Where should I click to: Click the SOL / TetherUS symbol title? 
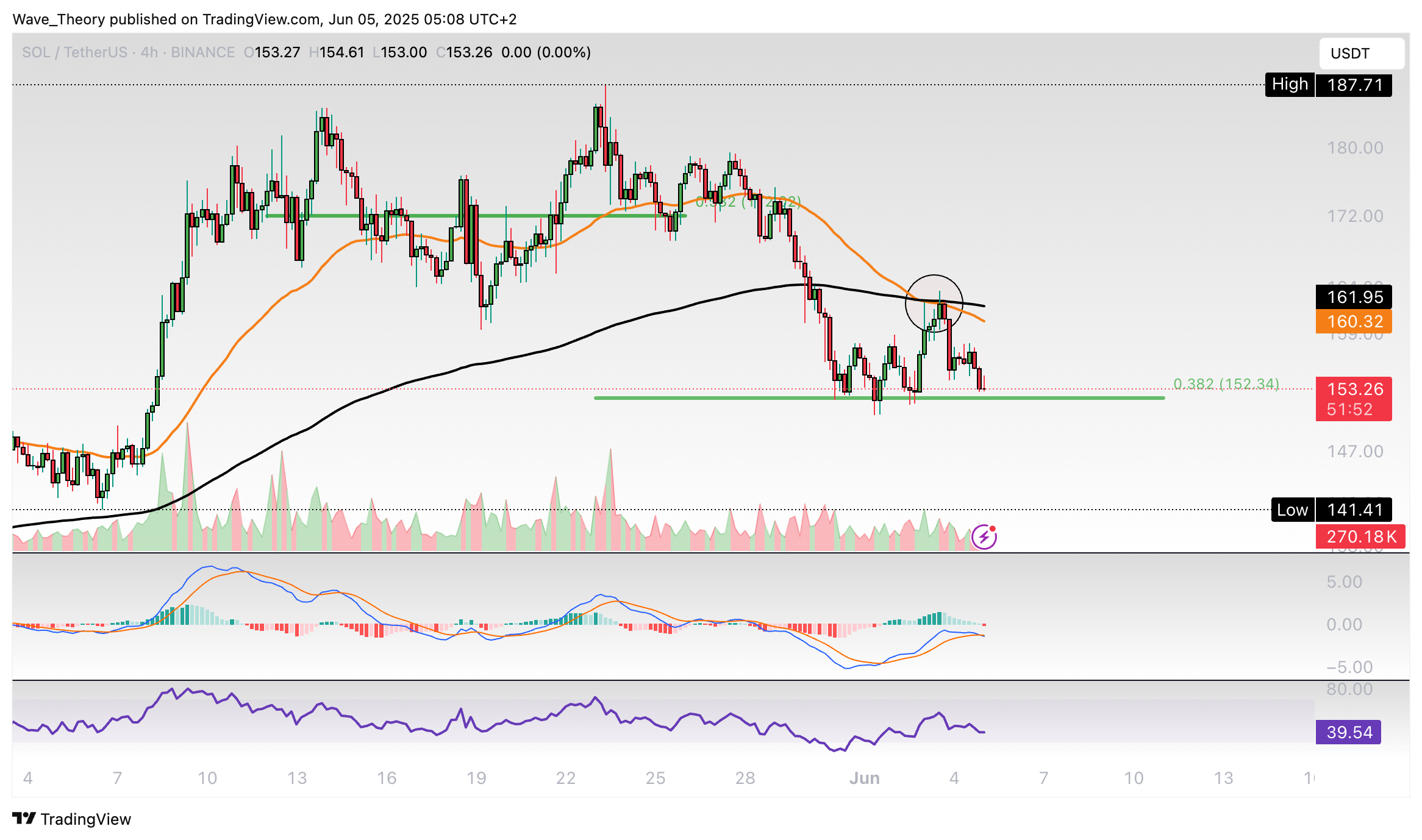click(74, 52)
